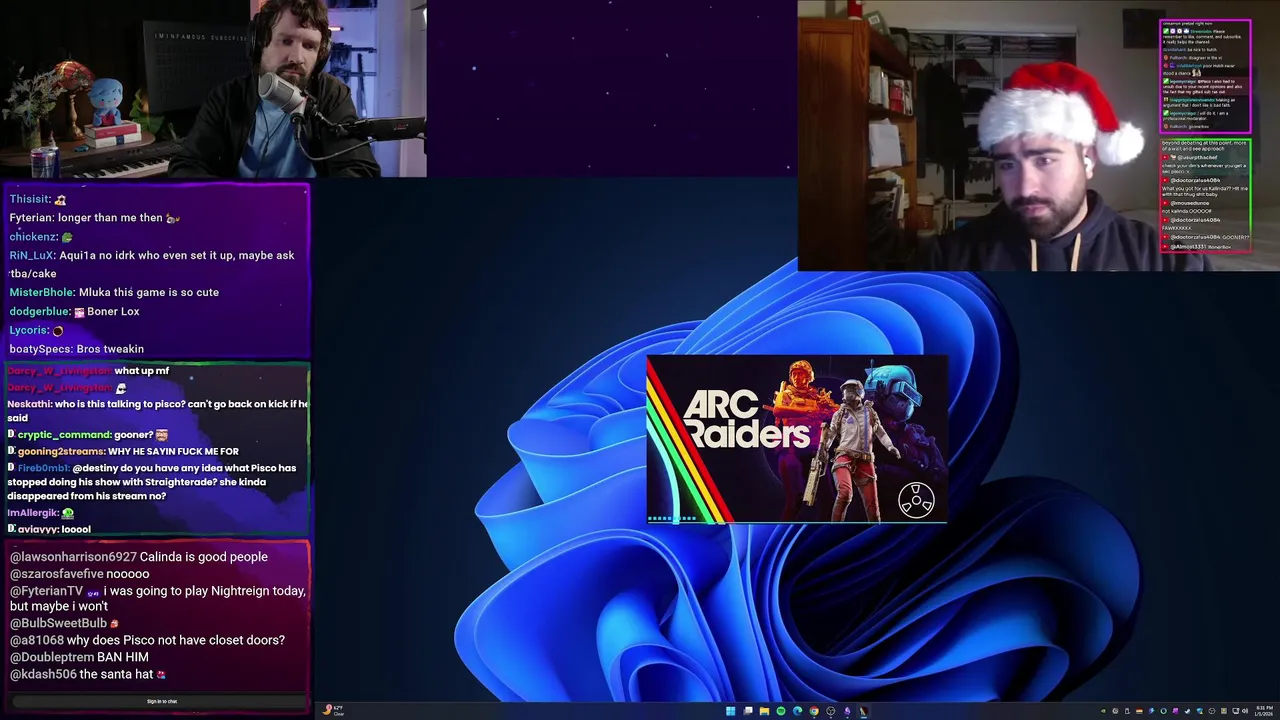This screenshot has width=1280, height=720.
Task: Click username kdash506 in chat
Action: click(x=43, y=674)
